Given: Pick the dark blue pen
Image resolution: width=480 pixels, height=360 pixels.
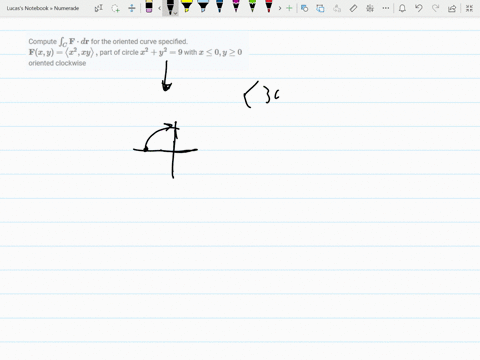Looking at the screenshot, I should coord(219,7).
